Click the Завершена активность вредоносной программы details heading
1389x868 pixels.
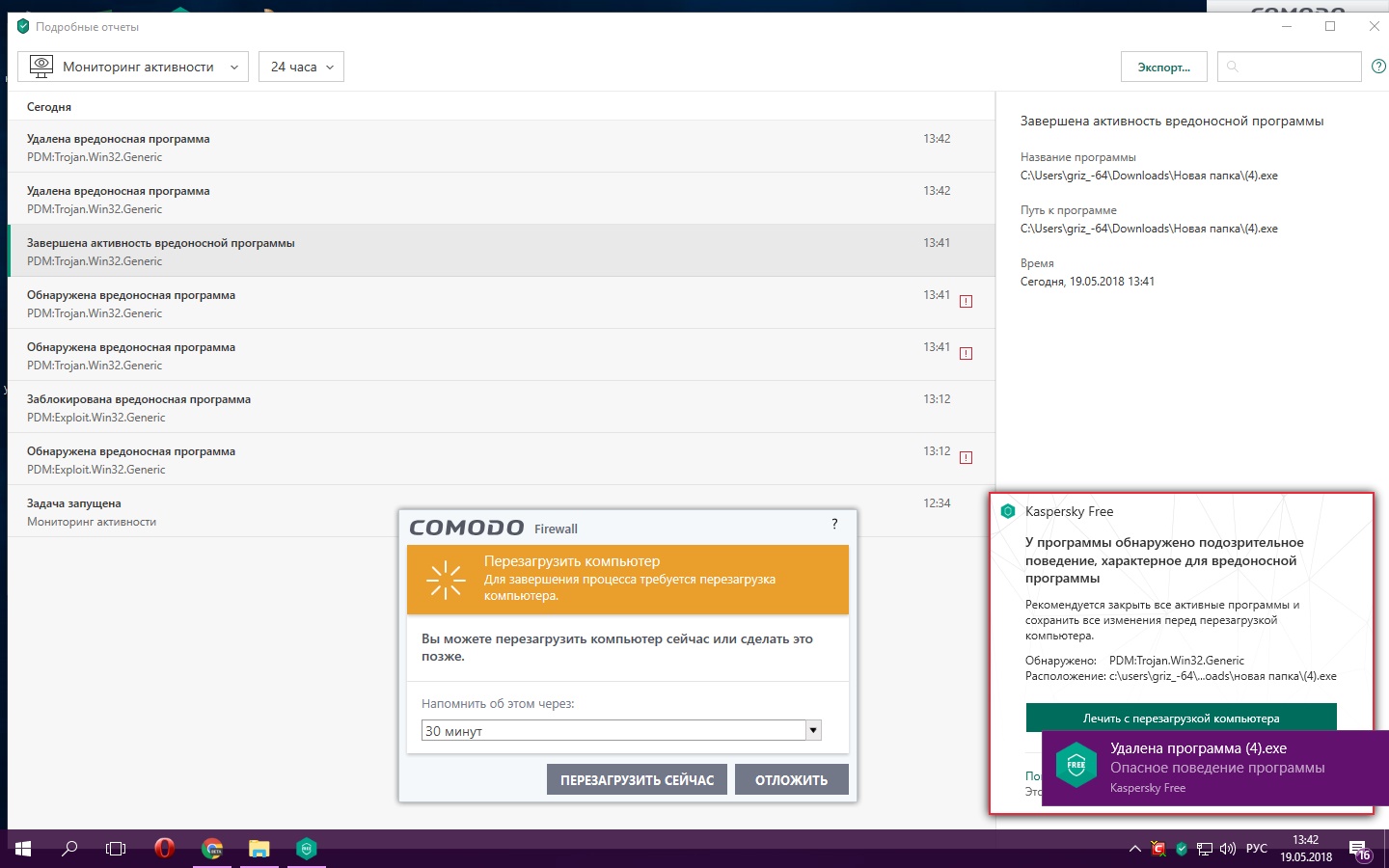pos(1172,122)
